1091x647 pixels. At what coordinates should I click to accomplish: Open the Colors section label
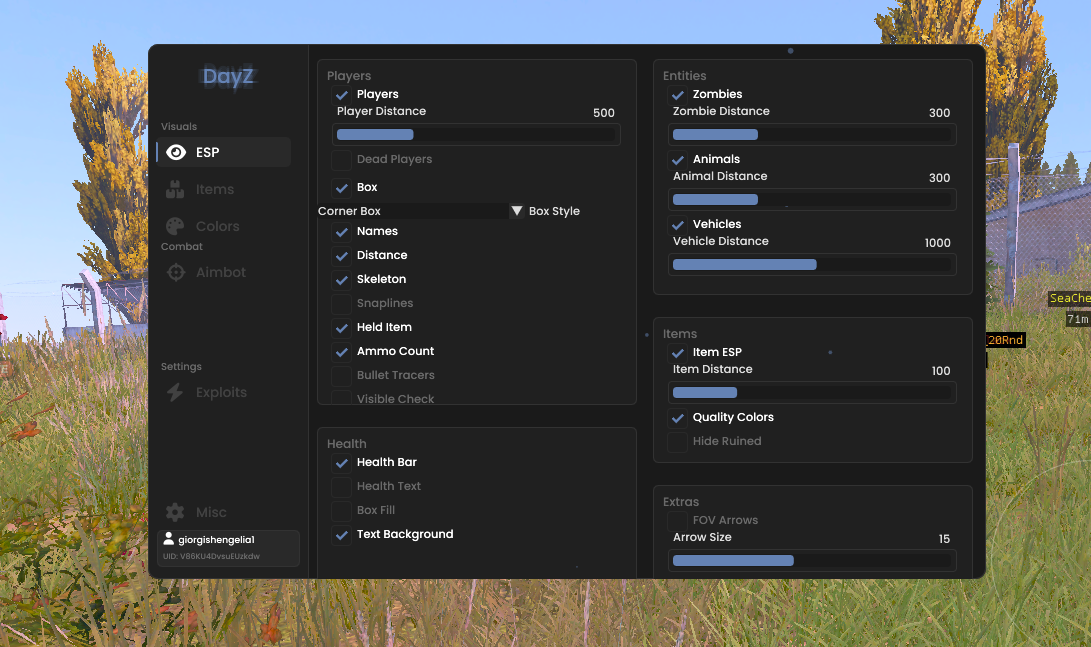click(218, 226)
